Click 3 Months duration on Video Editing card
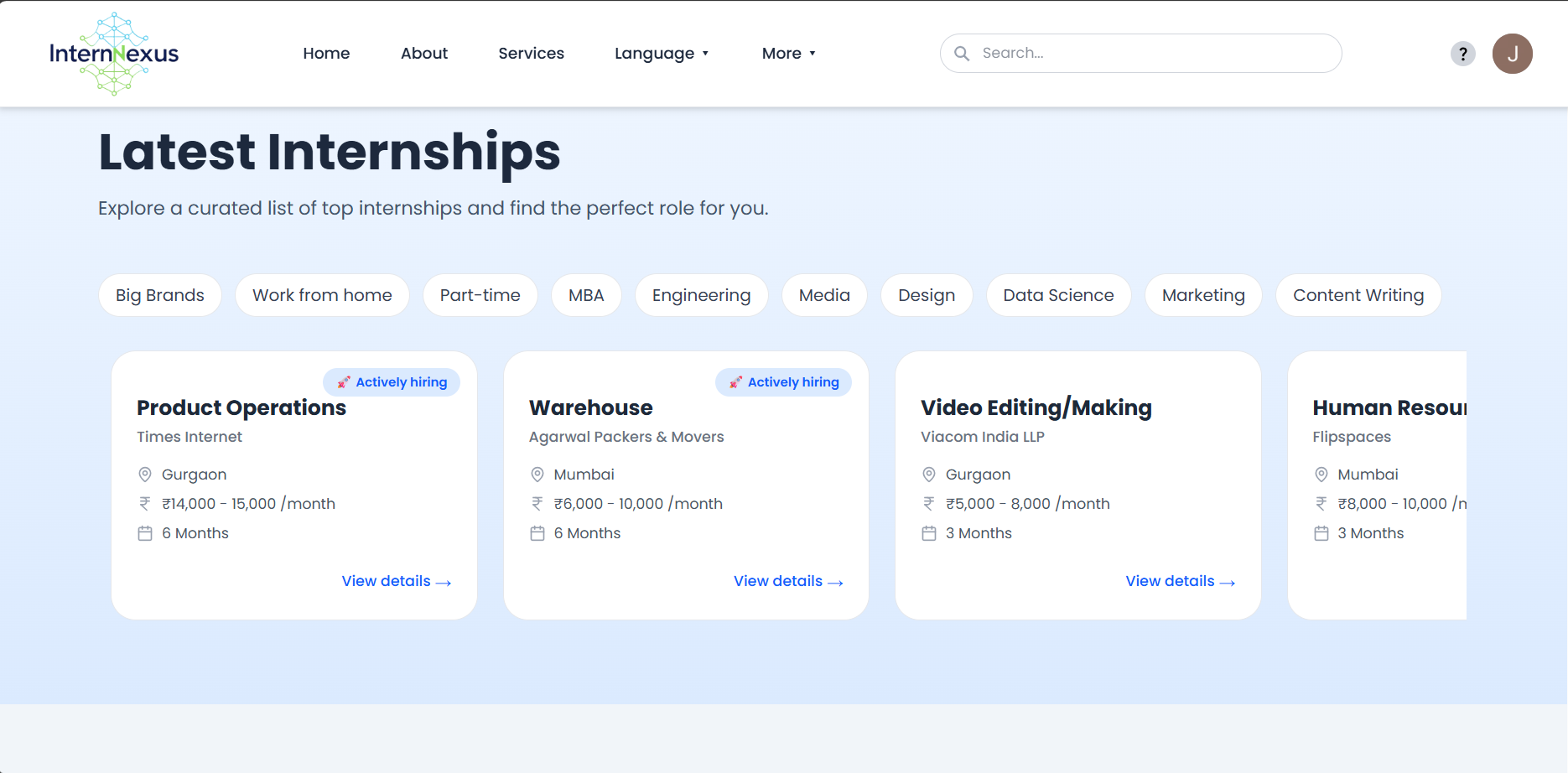1568x773 pixels. tap(979, 533)
